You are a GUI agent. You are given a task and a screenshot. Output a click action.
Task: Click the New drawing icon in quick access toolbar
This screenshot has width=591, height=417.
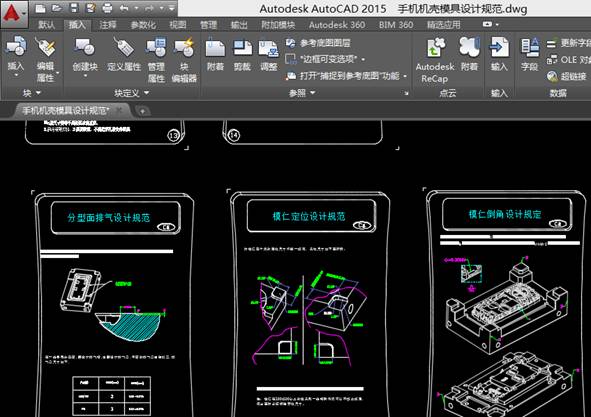tap(40, 8)
